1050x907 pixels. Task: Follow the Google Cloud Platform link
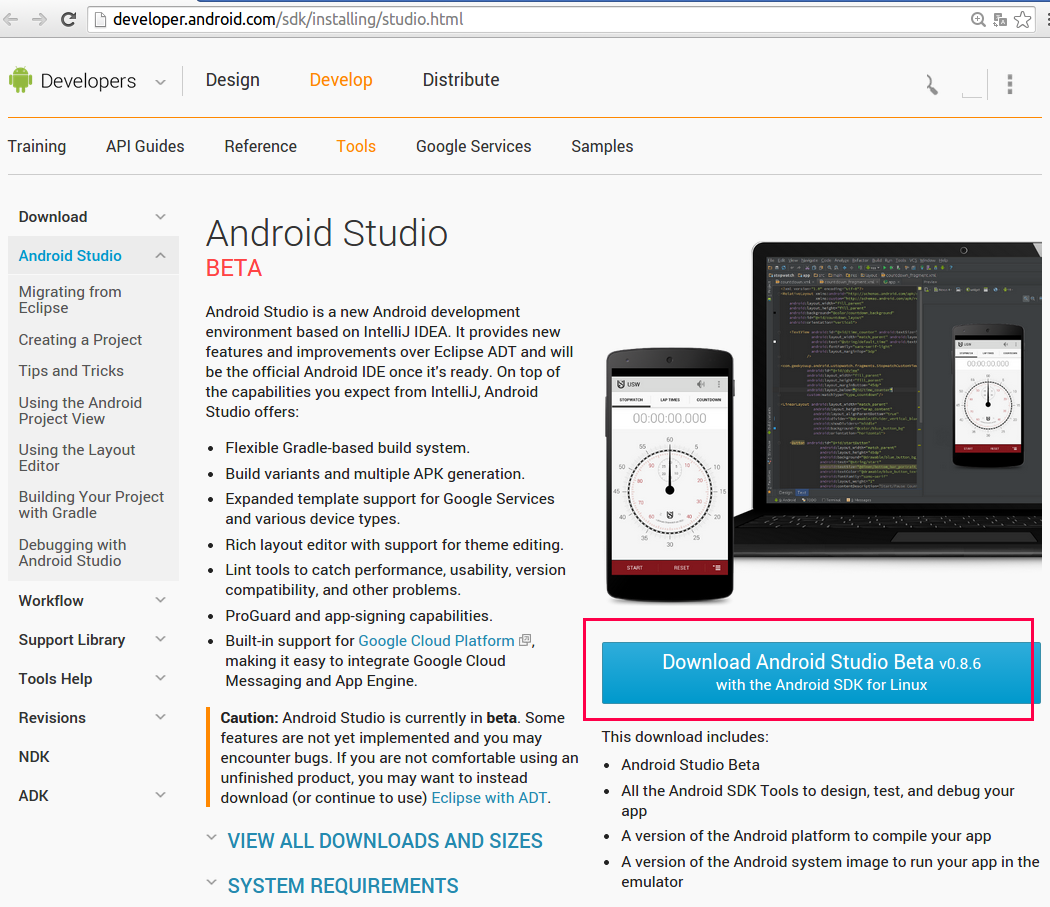click(436, 640)
